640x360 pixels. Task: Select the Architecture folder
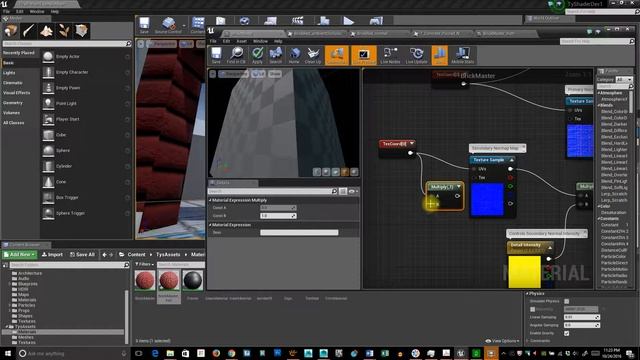click(30, 273)
